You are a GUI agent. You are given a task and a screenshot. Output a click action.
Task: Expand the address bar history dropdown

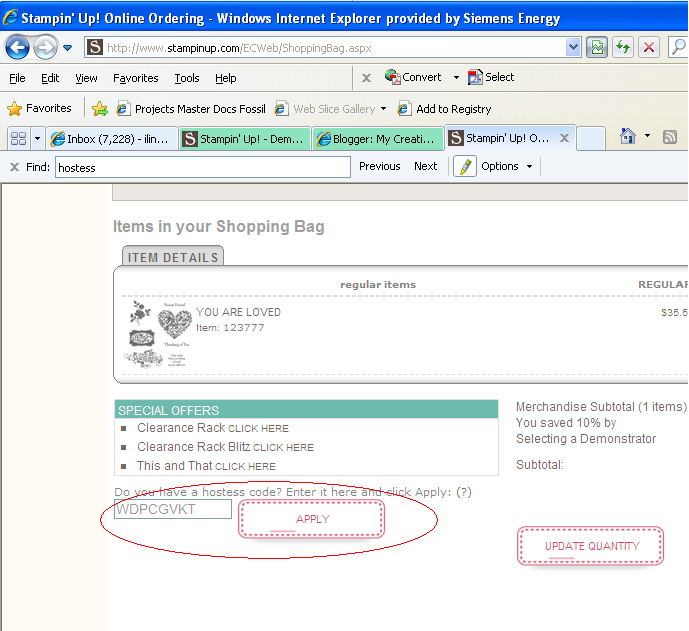[x=573, y=47]
